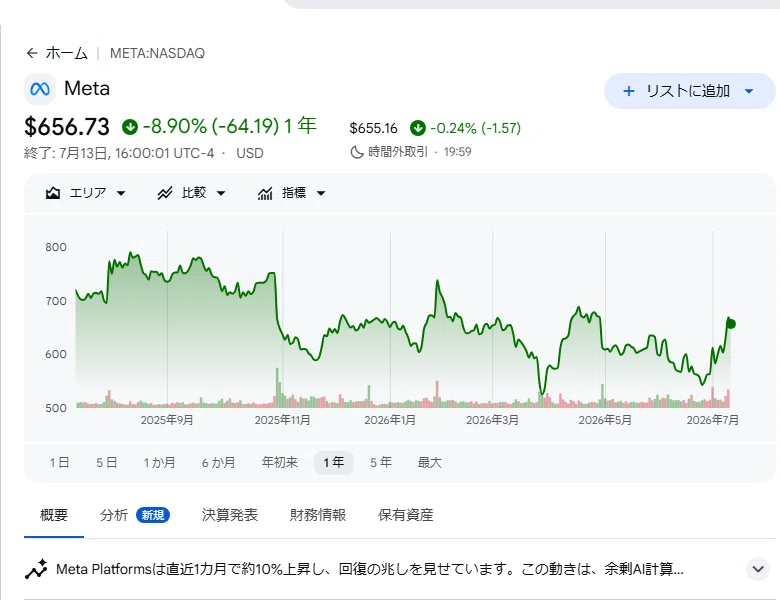Click the 2025年9月 axis label
780x600 pixels.
point(167,420)
